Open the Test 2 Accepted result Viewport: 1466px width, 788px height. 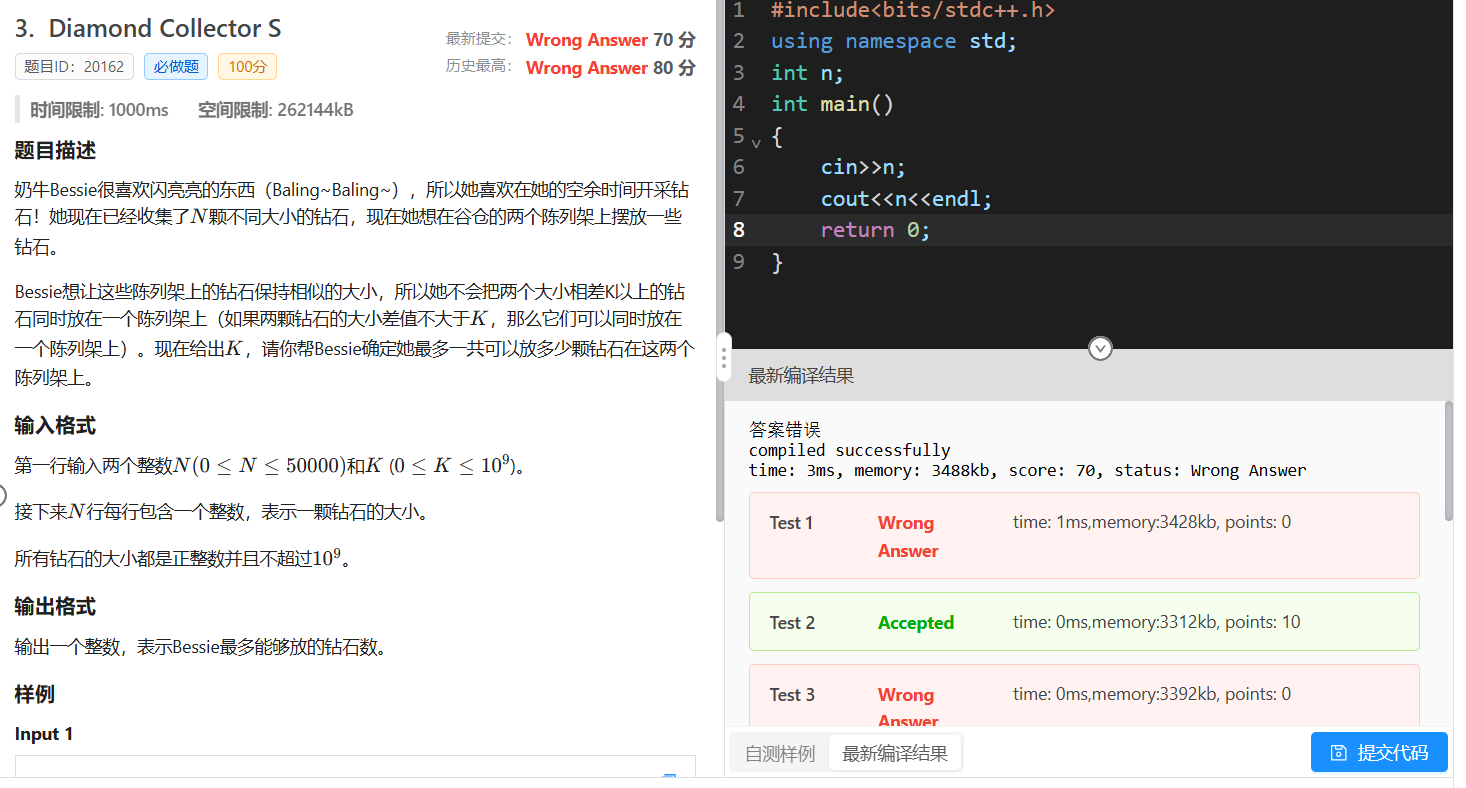[1084, 622]
